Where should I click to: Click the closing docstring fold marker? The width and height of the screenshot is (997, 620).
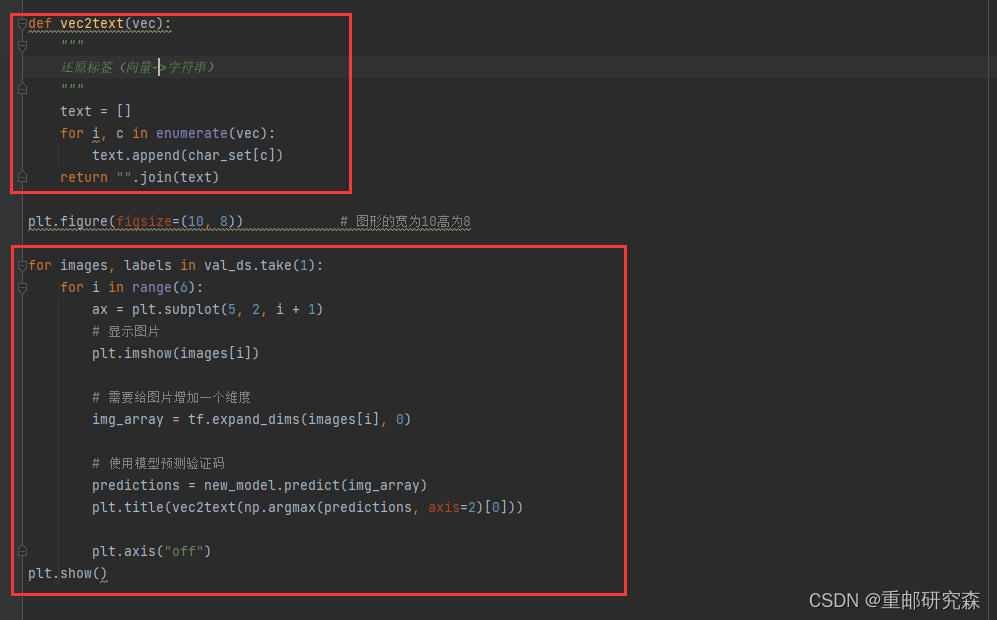22,89
